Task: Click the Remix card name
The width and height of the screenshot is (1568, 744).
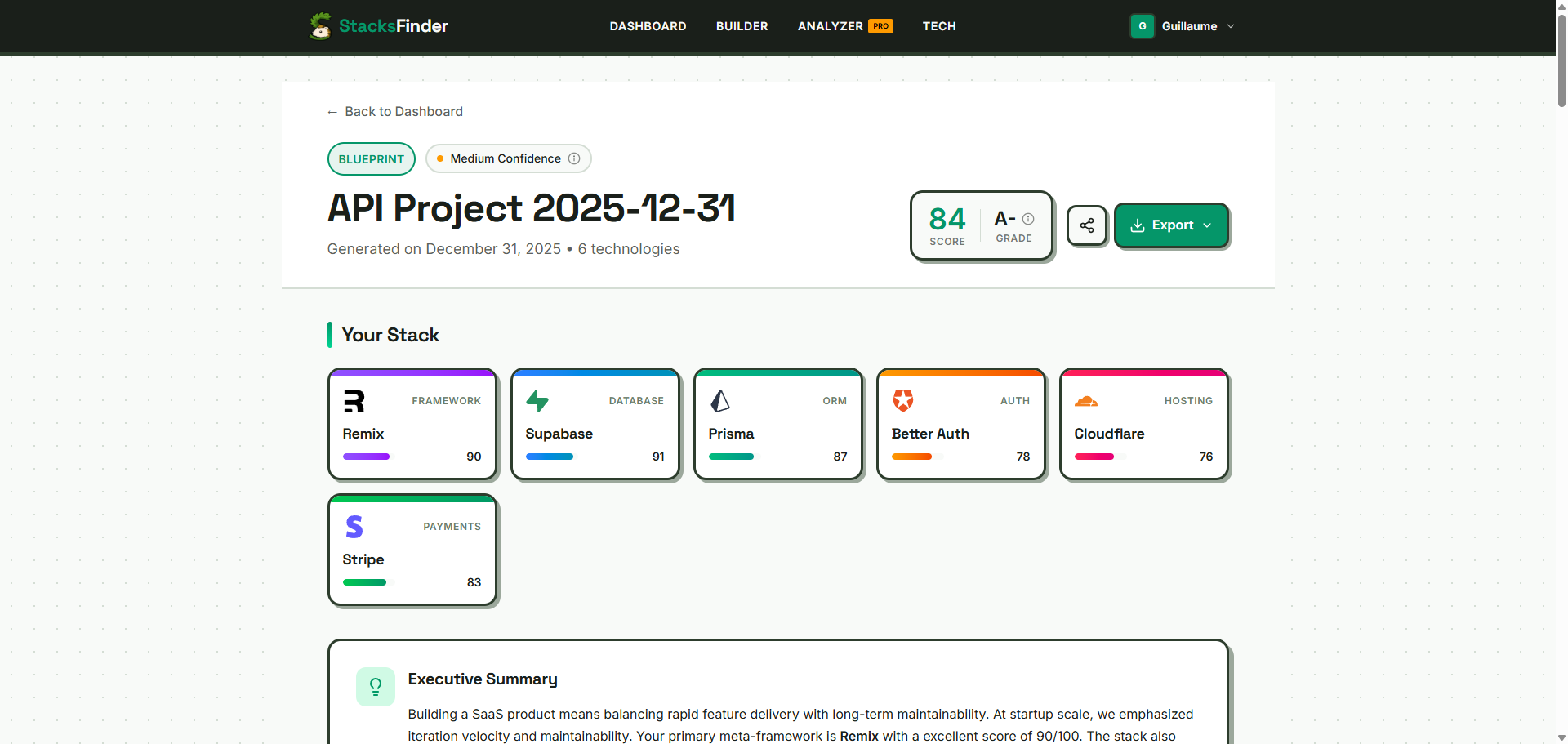Action: click(363, 434)
